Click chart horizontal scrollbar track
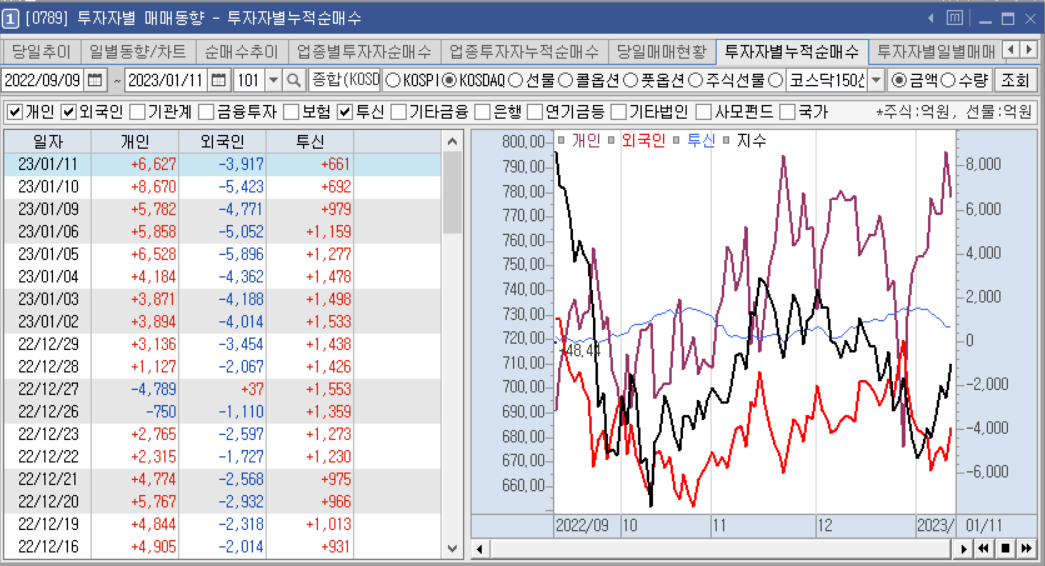Screen dimensions: 1045x566 (721, 549)
